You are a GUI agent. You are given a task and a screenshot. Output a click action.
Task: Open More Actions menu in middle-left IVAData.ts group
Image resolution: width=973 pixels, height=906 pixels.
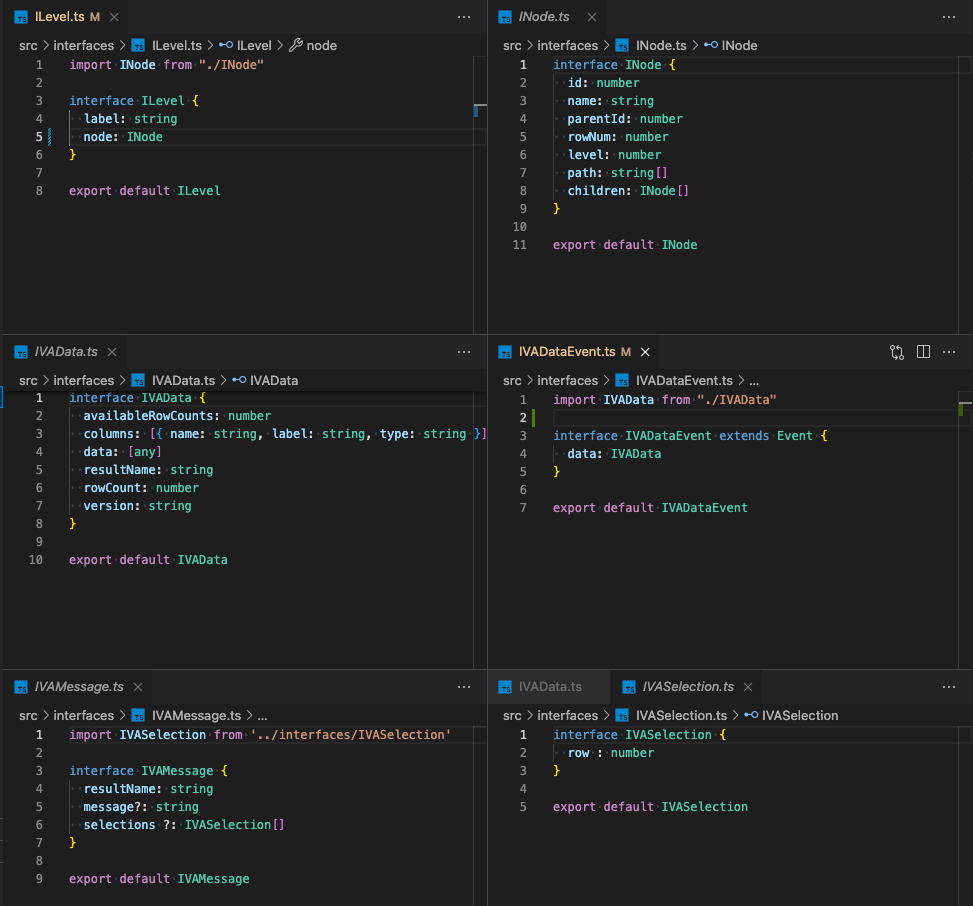(x=463, y=352)
